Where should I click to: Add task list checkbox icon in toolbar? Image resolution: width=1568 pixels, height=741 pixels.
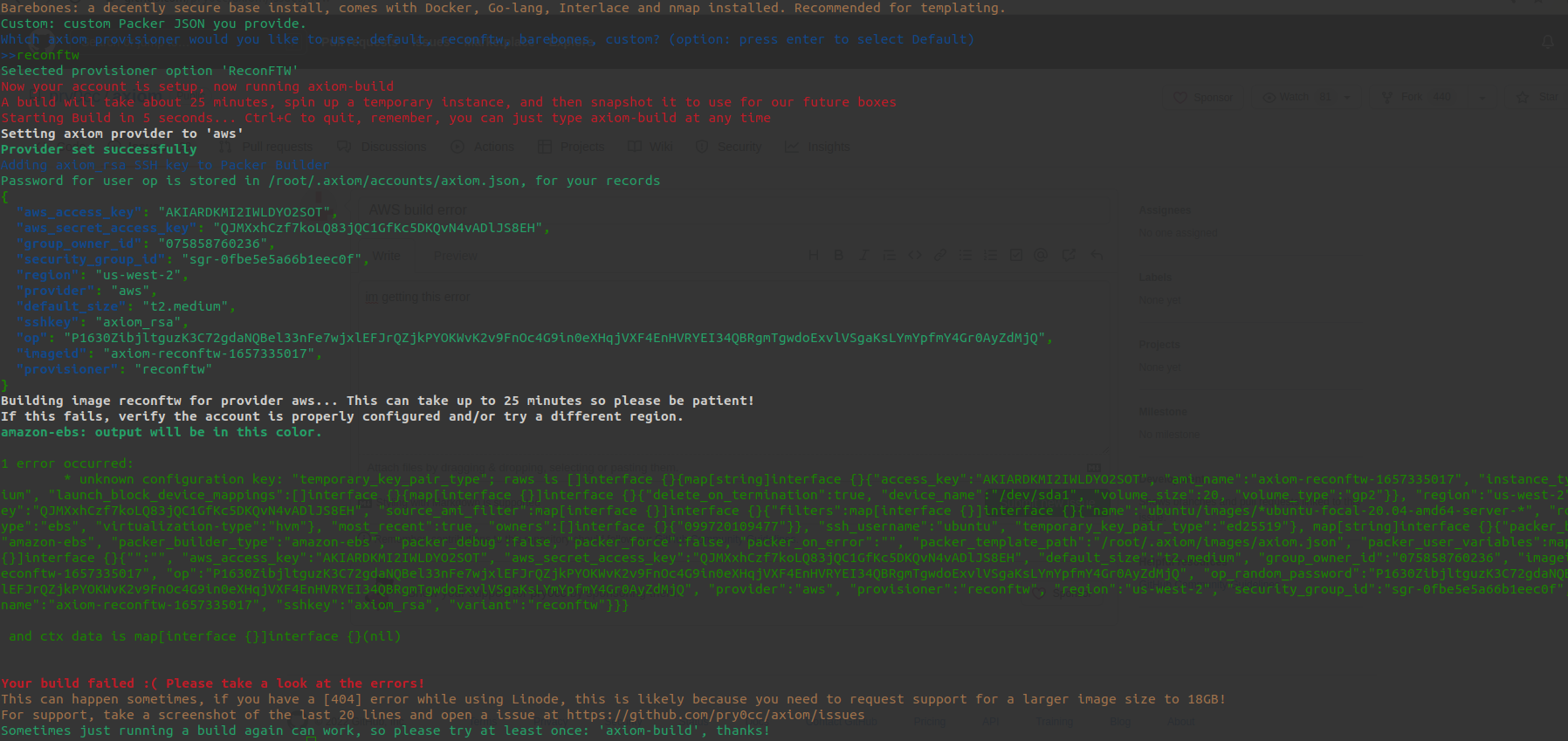1015,255
